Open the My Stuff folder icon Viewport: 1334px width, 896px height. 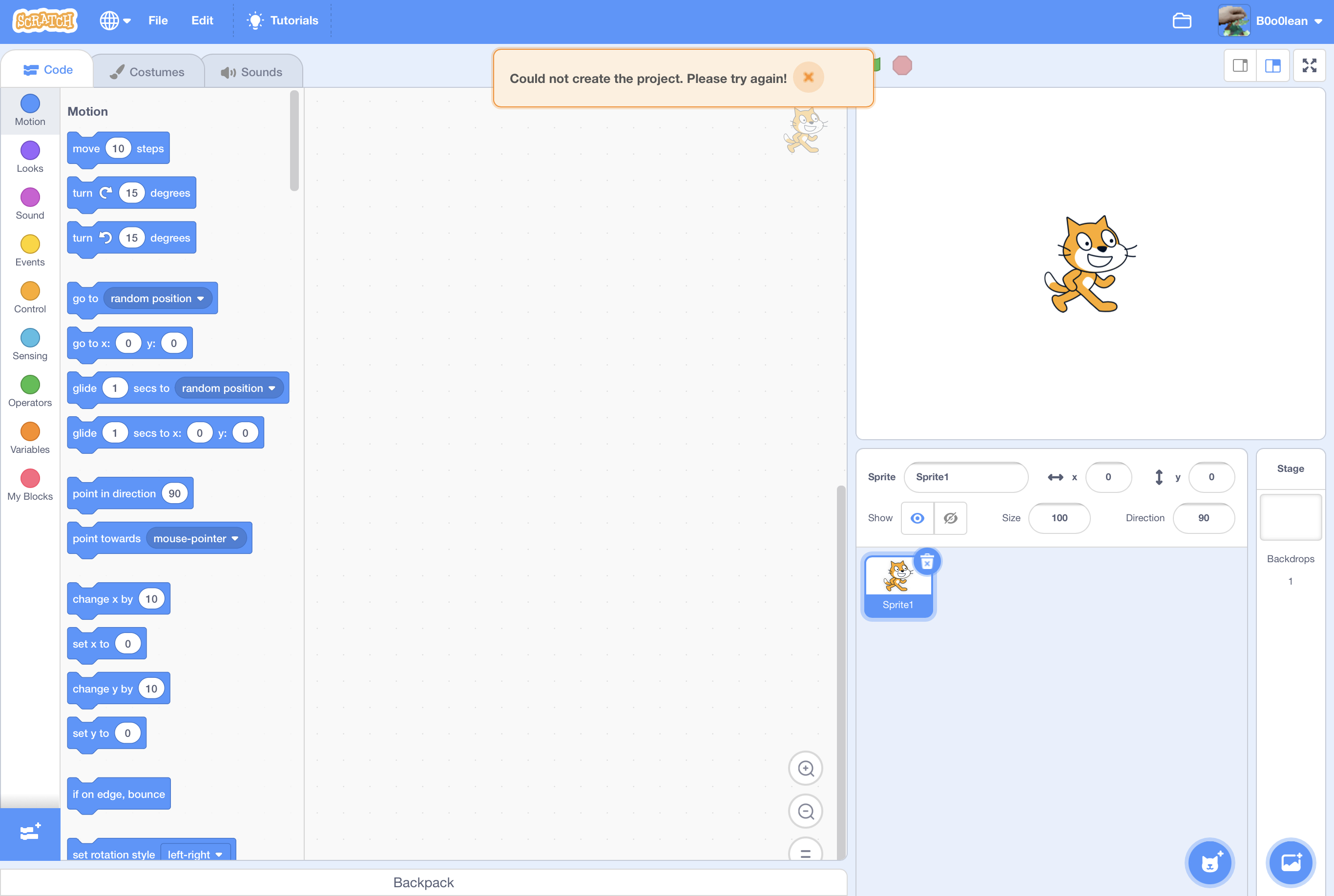tap(1181, 20)
